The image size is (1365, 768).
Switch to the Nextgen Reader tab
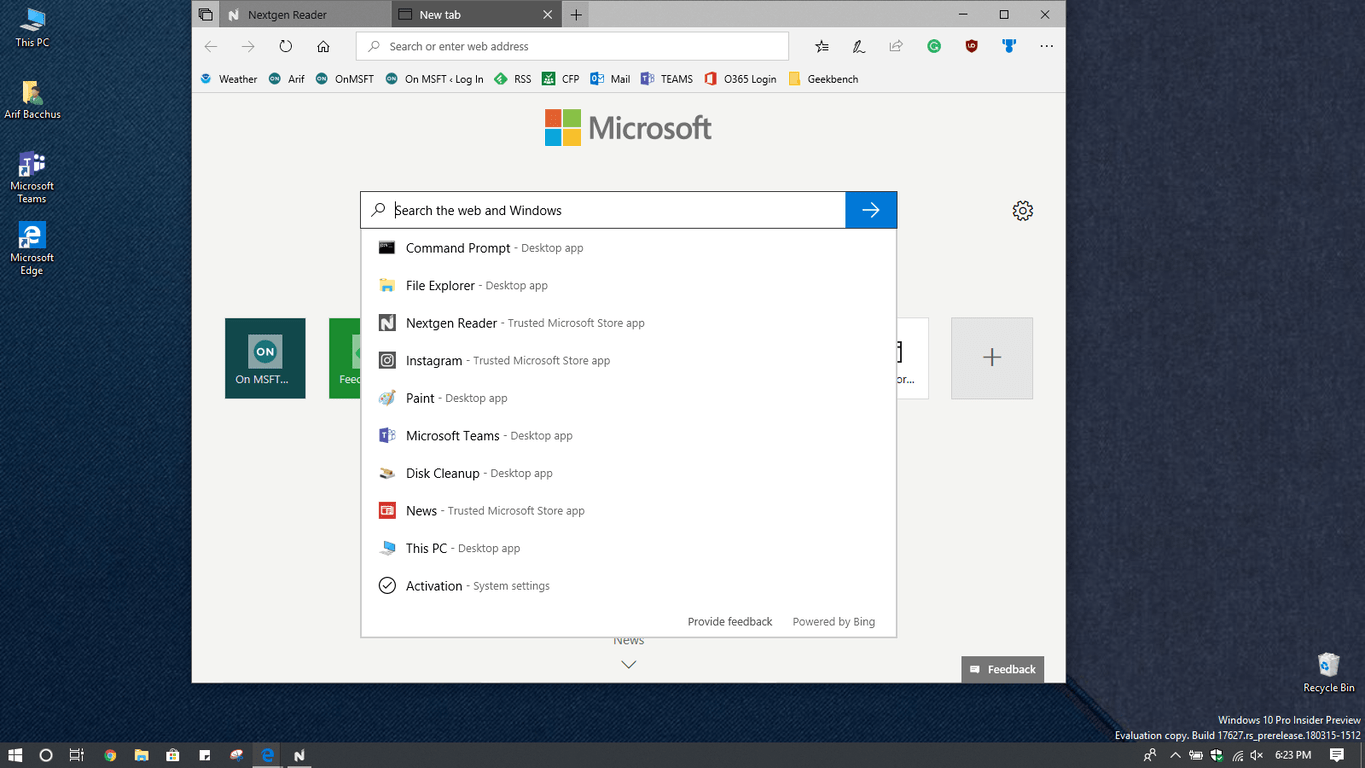pyautogui.click(x=305, y=15)
